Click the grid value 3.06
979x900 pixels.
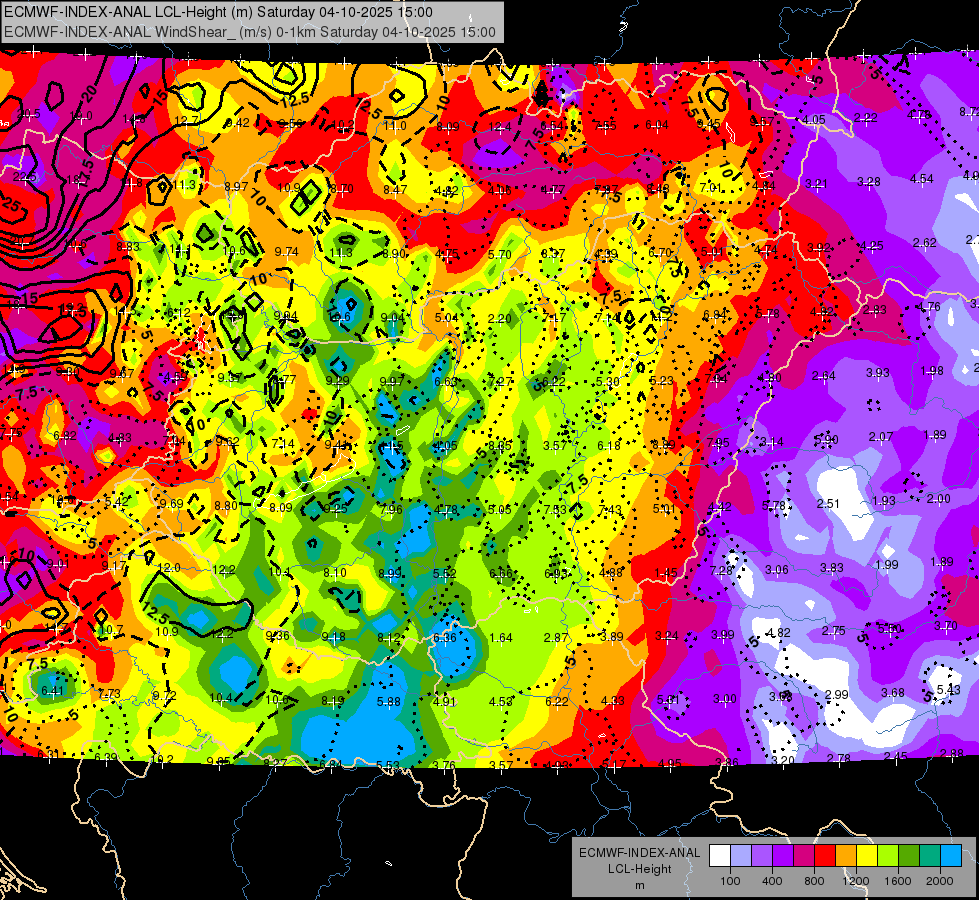[x=777, y=569]
